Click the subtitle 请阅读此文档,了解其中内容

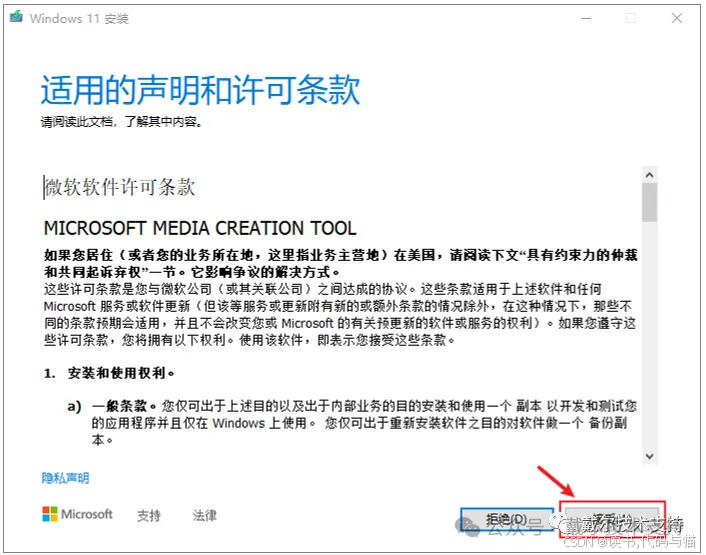[x=122, y=122]
